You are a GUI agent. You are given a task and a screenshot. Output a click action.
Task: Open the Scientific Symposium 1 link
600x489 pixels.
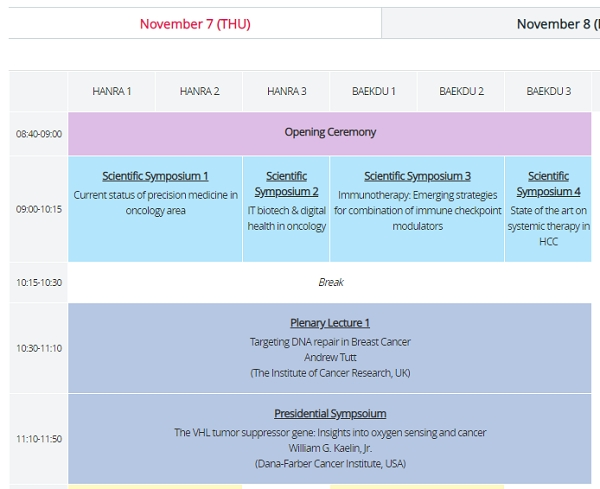[x=155, y=176]
